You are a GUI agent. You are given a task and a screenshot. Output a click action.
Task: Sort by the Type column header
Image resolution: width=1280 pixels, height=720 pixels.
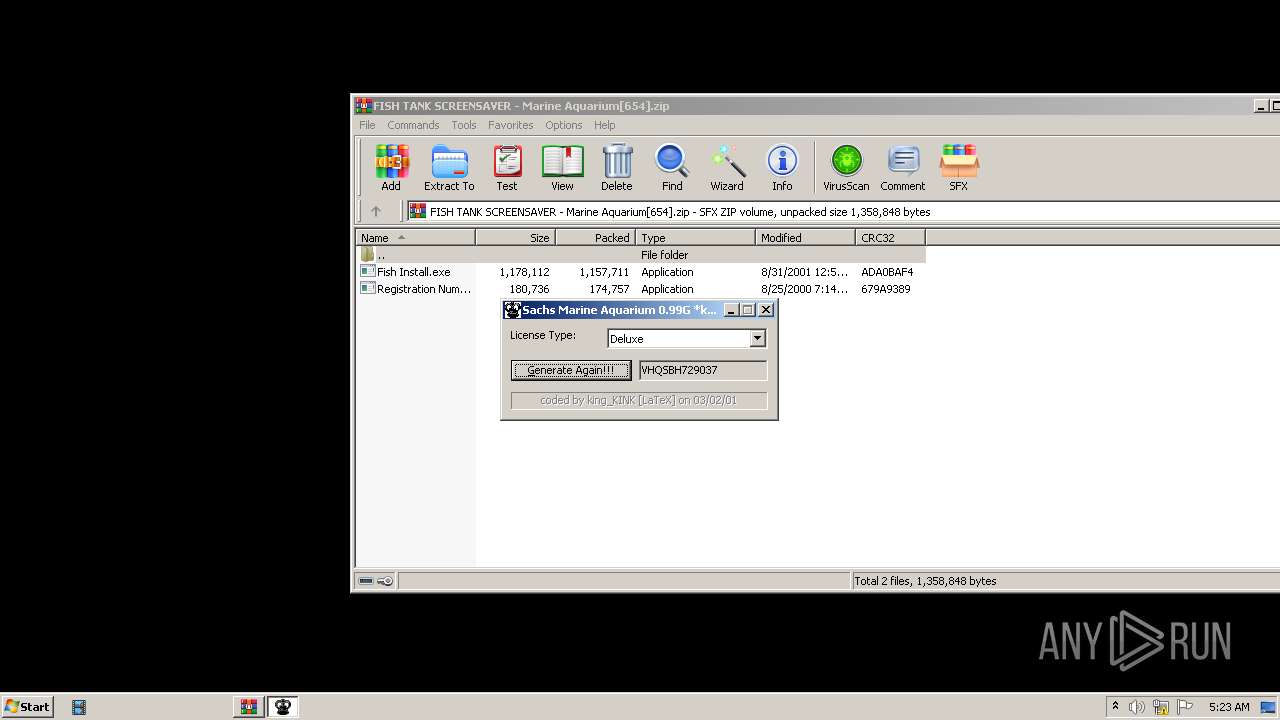point(695,238)
